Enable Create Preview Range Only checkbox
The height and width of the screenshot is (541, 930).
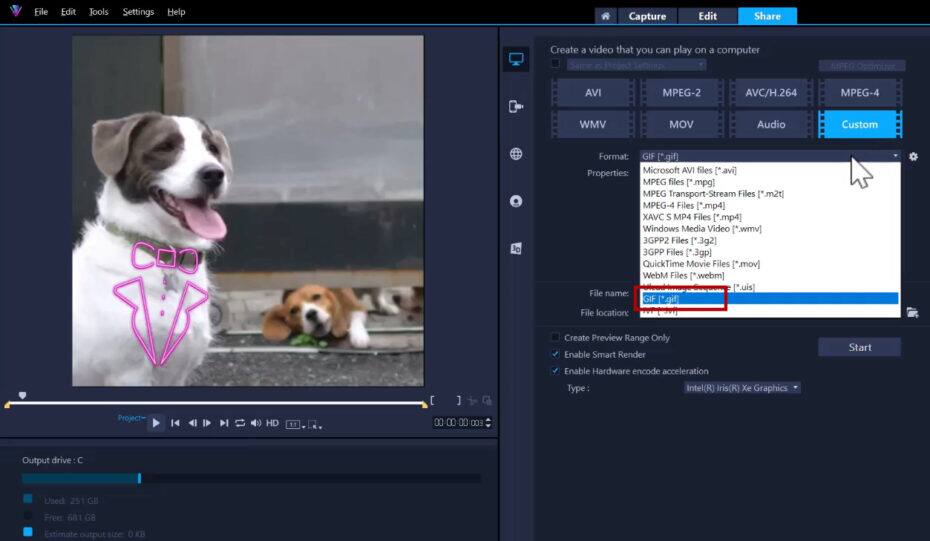tap(556, 338)
